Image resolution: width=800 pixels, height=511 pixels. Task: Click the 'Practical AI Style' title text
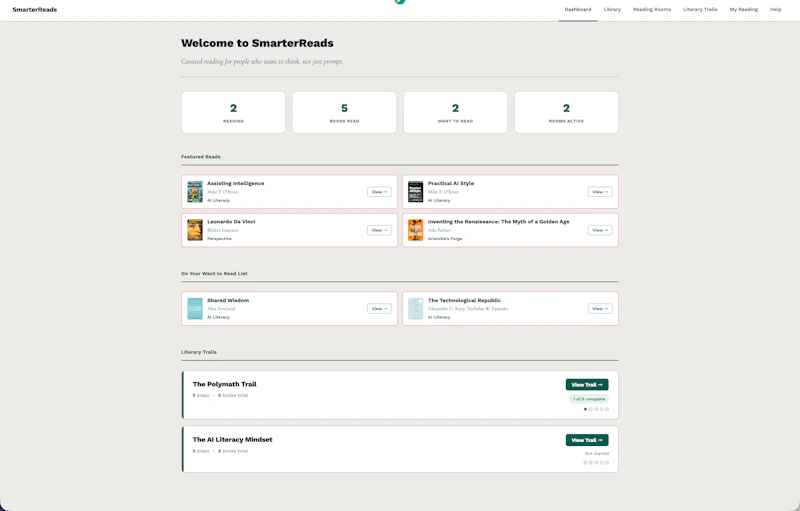click(451, 183)
